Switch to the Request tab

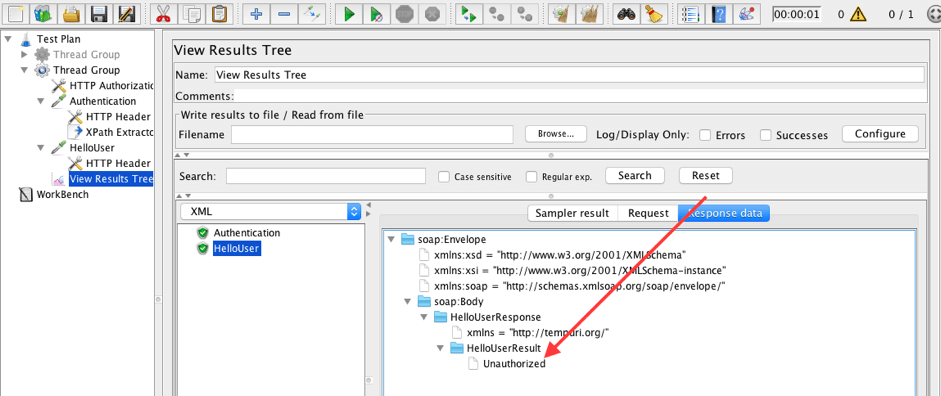point(648,213)
